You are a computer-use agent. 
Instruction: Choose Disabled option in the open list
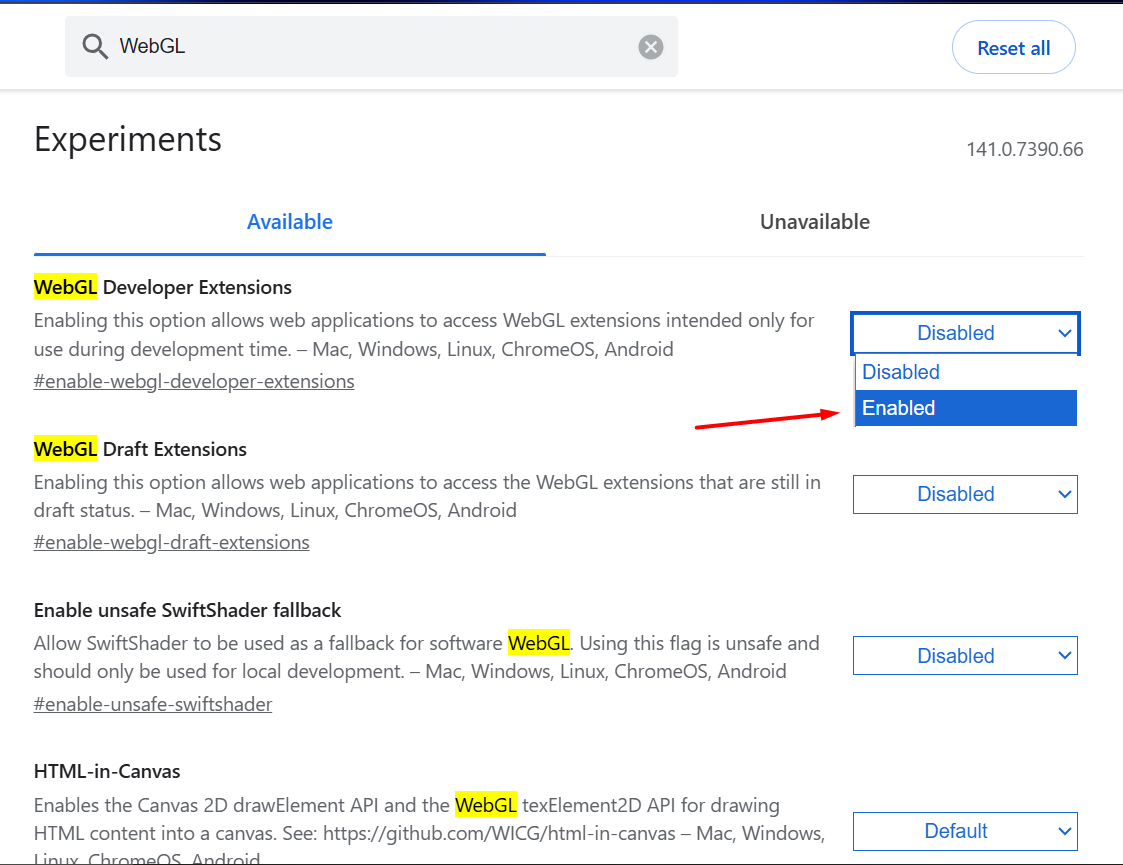965,372
